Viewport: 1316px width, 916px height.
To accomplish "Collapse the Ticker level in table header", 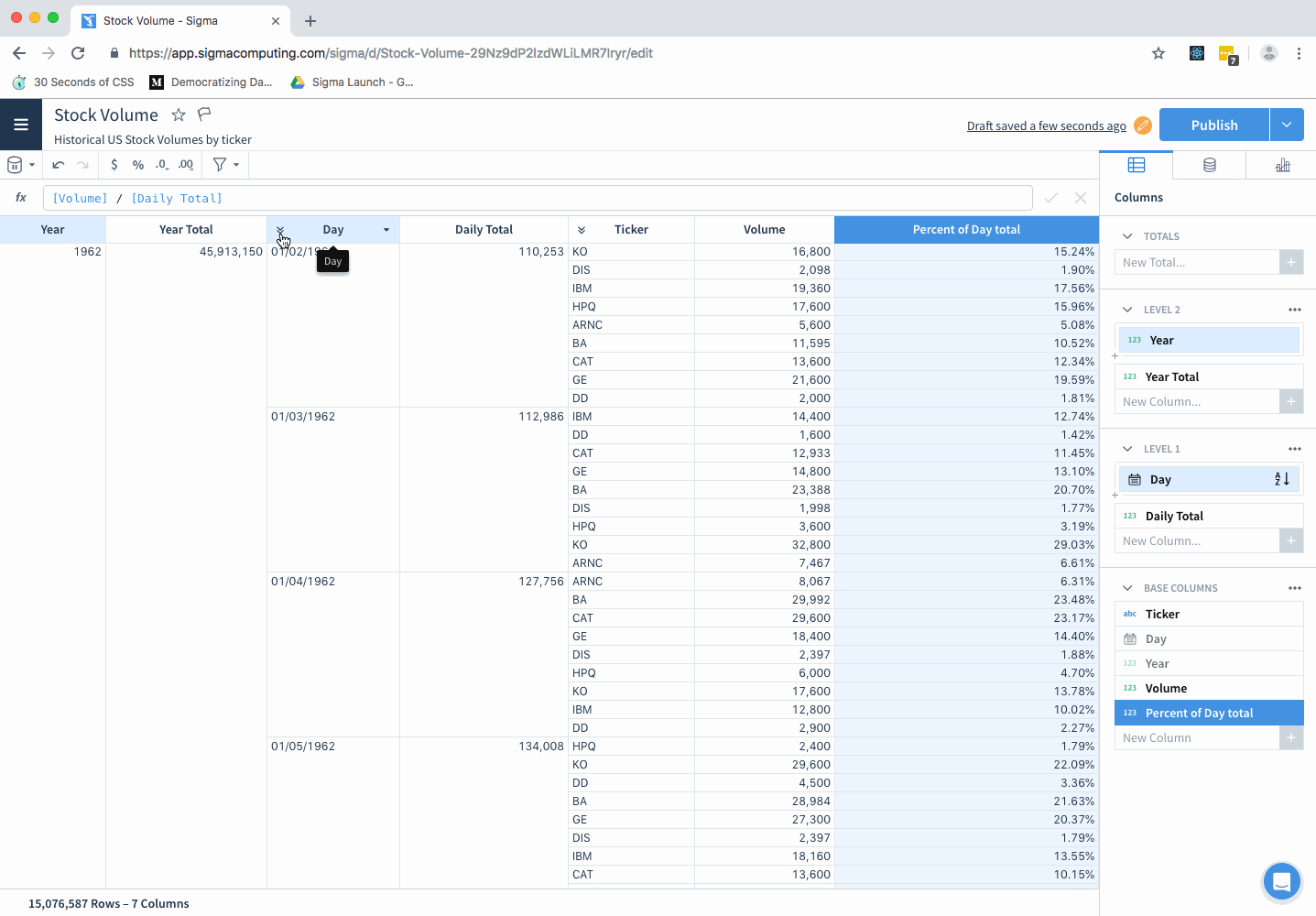I will [582, 230].
